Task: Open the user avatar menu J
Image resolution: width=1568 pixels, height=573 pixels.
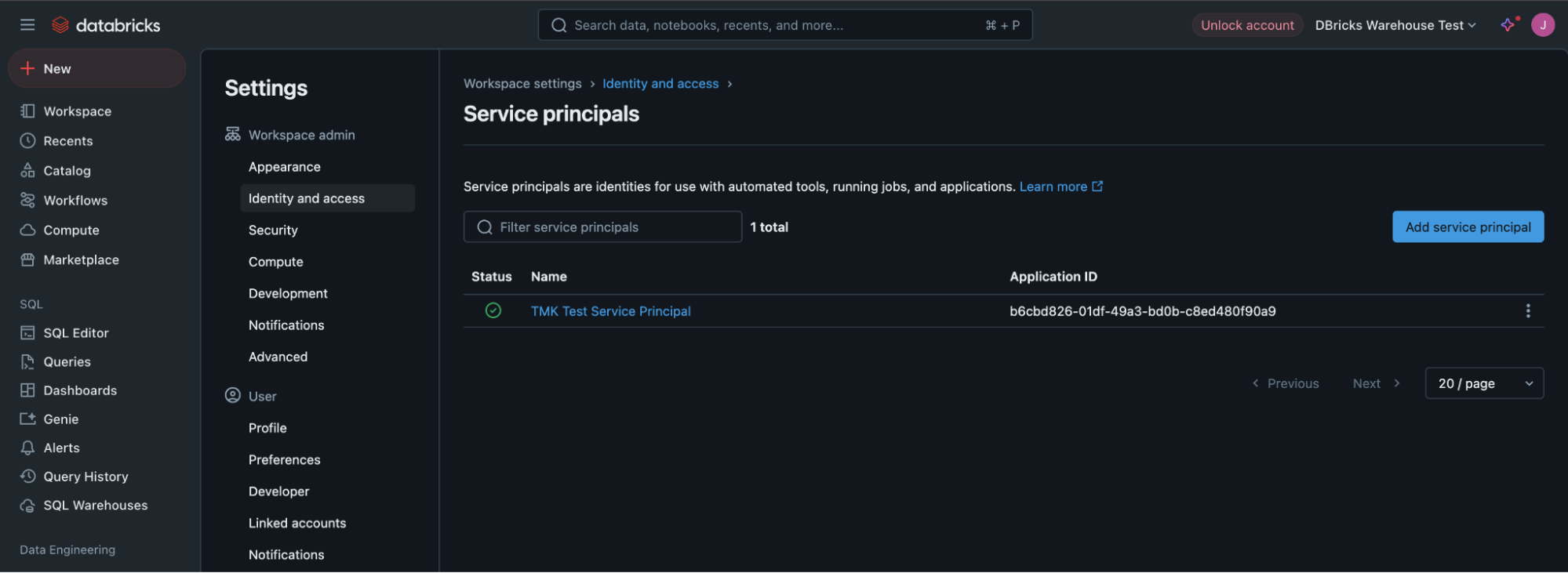Action: click(1542, 25)
